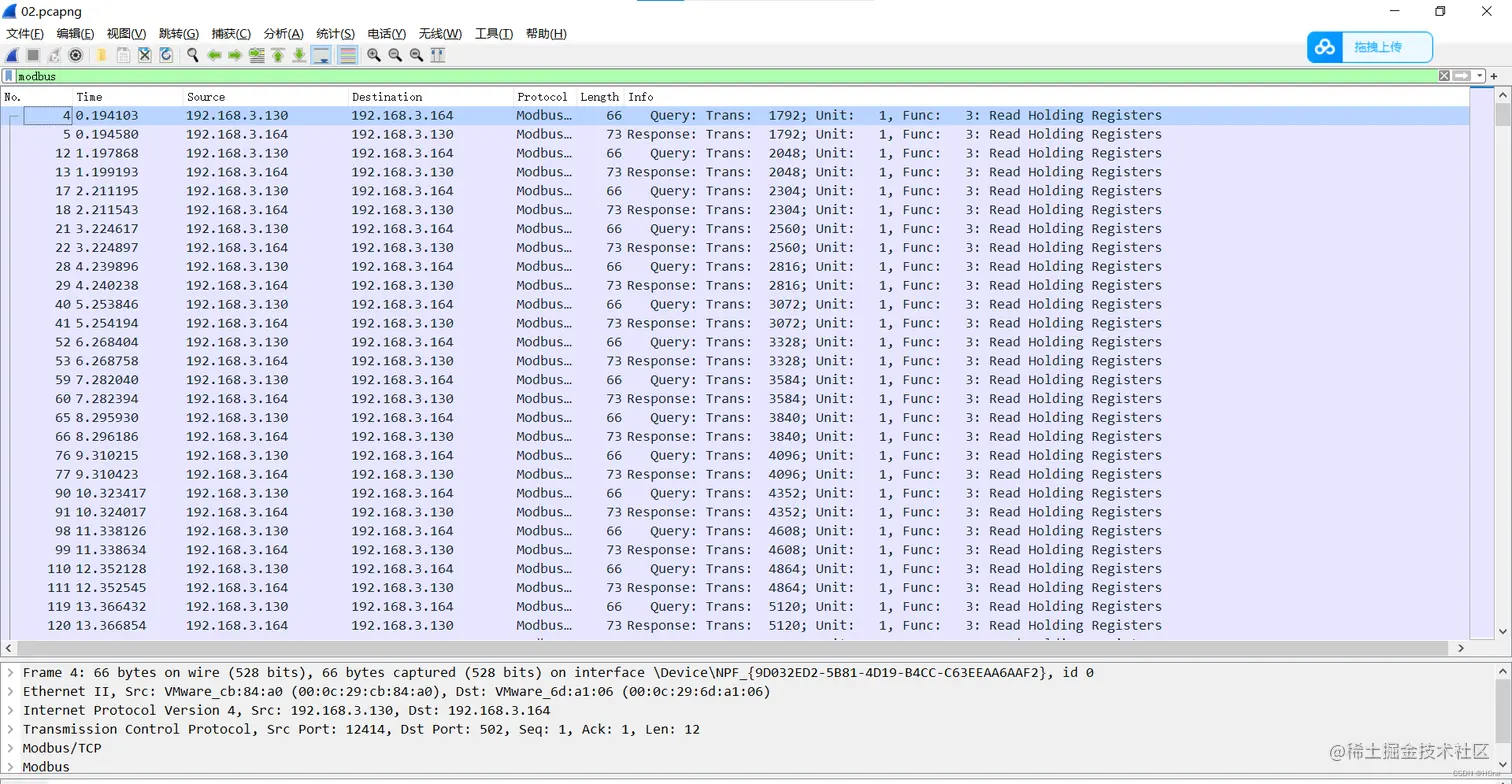Sort by the Source column header
Screen dimensions: 1512x784
tap(266, 97)
